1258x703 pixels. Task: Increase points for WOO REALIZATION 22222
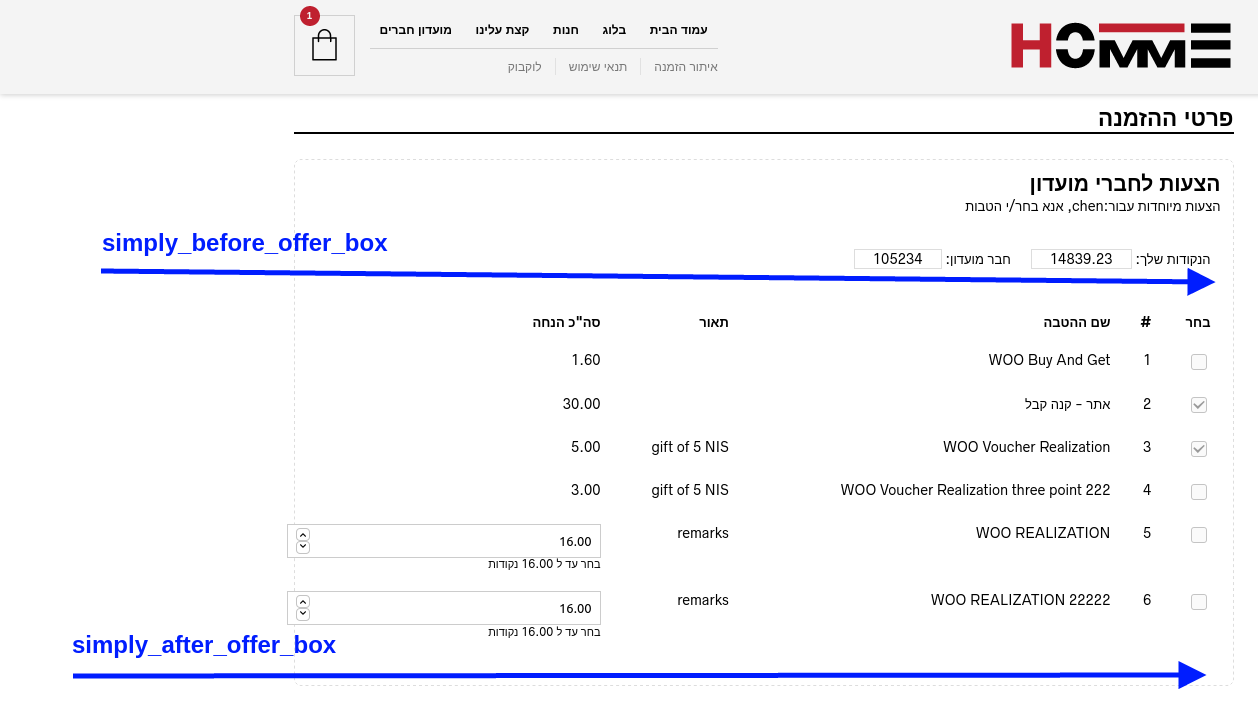pyautogui.click(x=303, y=602)
